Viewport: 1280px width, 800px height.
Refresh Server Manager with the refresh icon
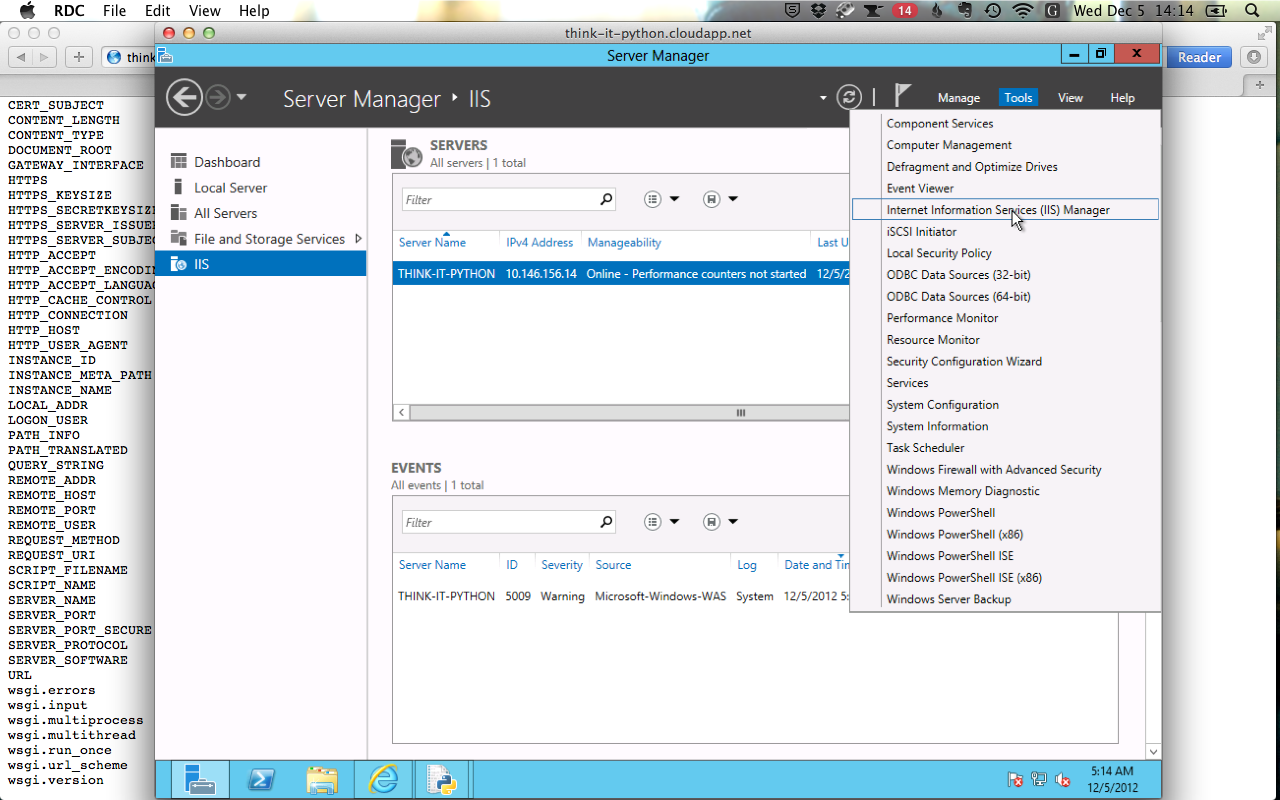pos(849,97)
